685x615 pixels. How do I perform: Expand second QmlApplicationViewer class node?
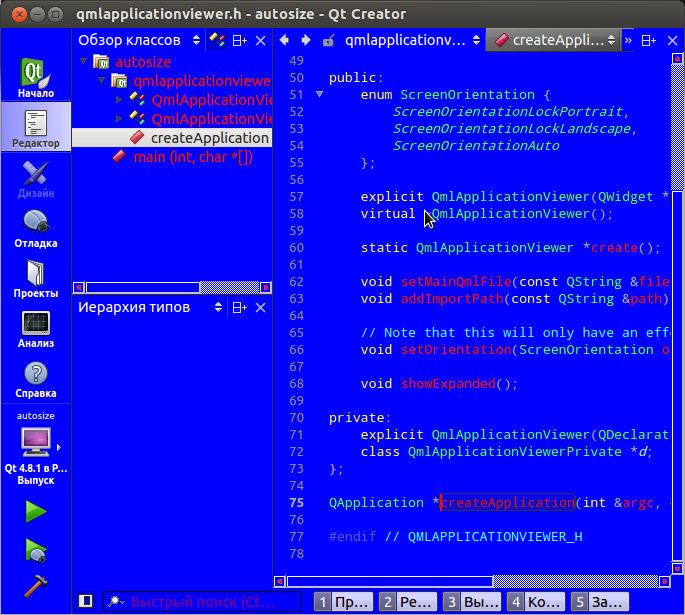[119, 118]
